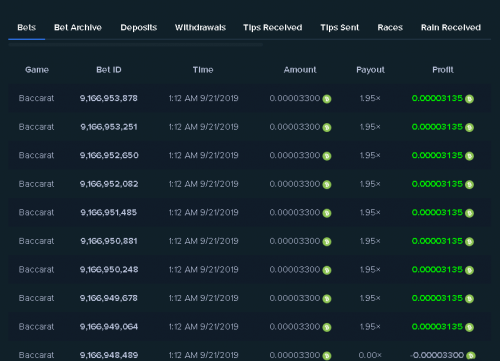Click amount coin icon in bet 9,166,953,251 row
The image size is (500, 361).
tap(327, 128)
